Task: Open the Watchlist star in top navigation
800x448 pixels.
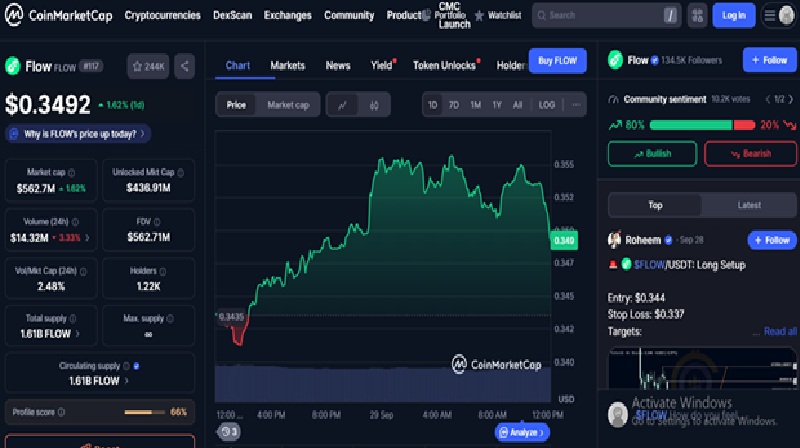Action: point(497,15)
